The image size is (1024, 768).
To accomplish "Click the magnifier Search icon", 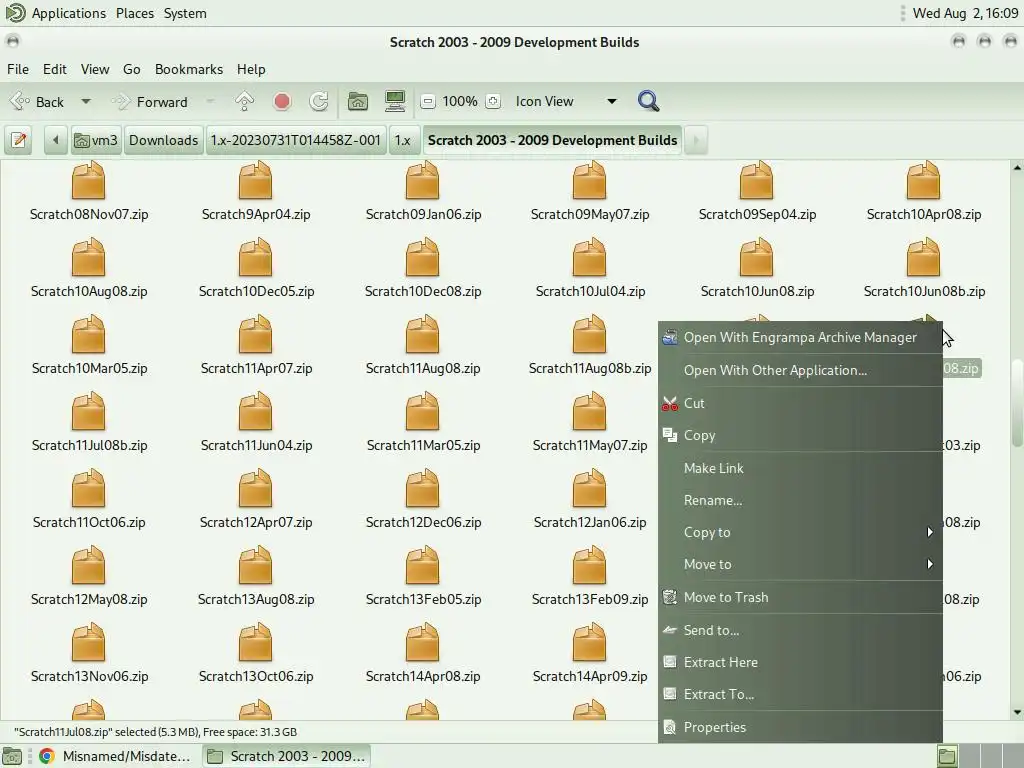I will click(648, 102).
